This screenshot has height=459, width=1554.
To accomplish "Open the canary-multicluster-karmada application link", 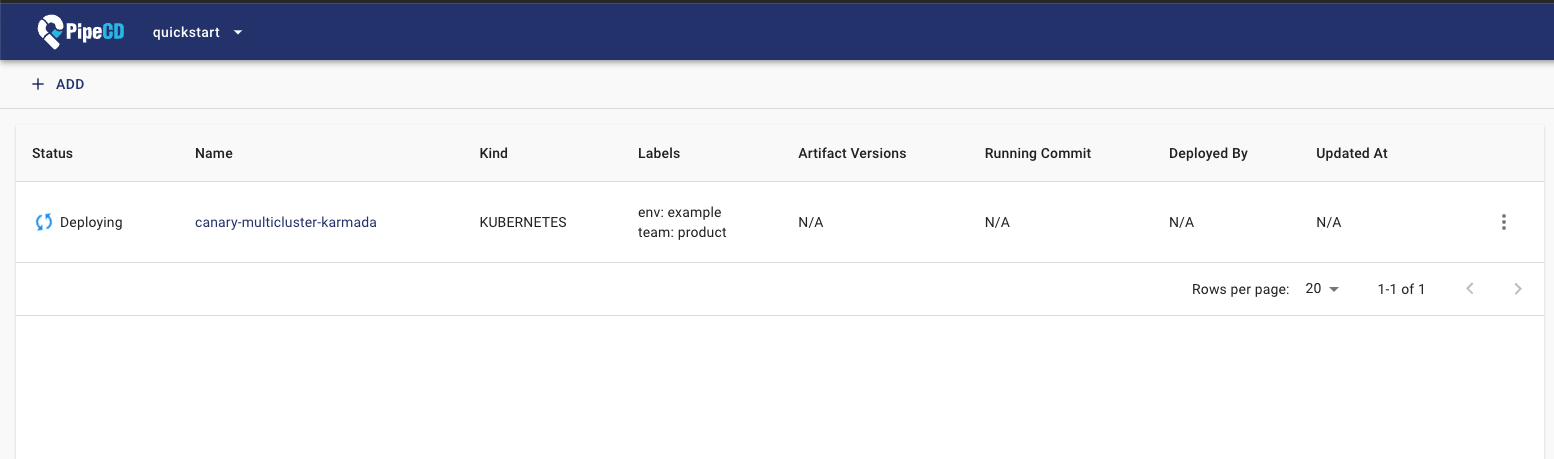I will [x=285, y=222].
